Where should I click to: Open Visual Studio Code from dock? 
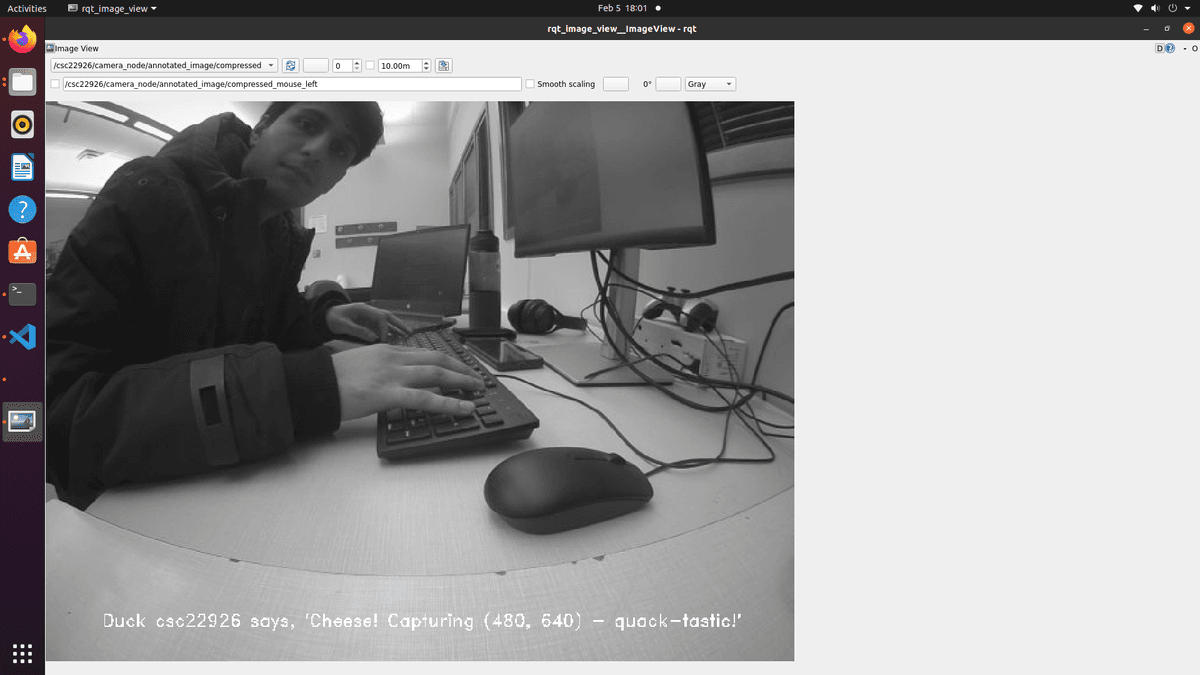pos(22,337)
